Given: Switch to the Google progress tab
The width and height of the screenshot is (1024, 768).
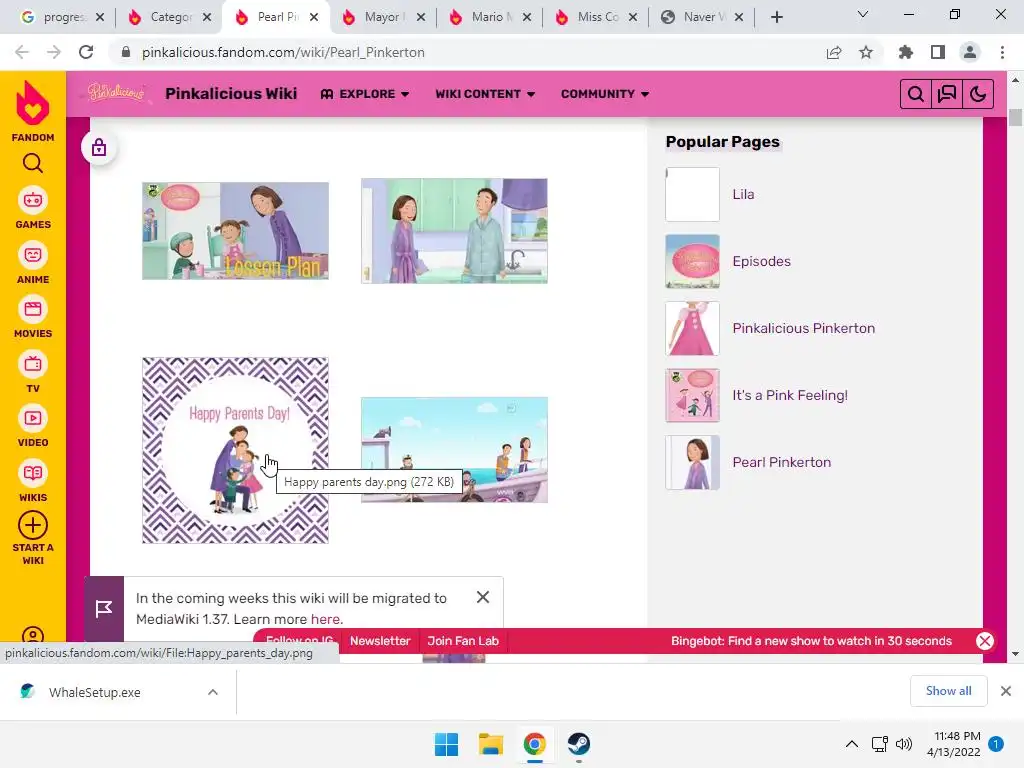Looking at the screenshot, I should click(63, 17).
